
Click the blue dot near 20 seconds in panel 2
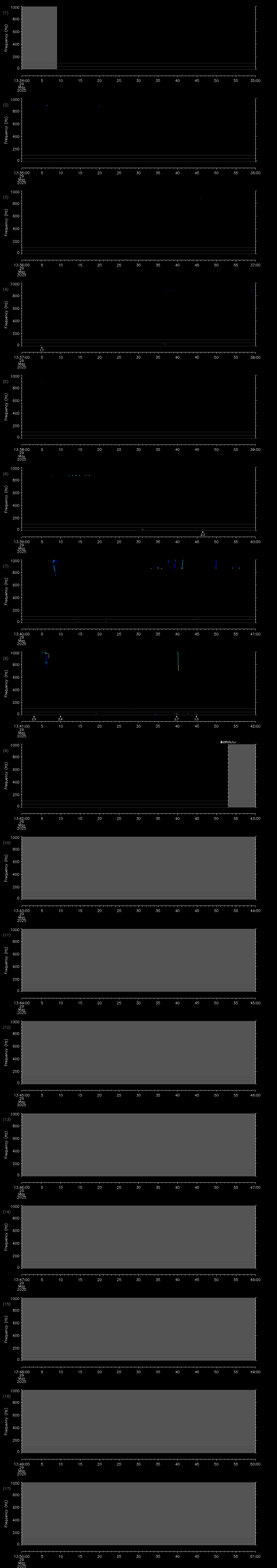click(99, 106)
